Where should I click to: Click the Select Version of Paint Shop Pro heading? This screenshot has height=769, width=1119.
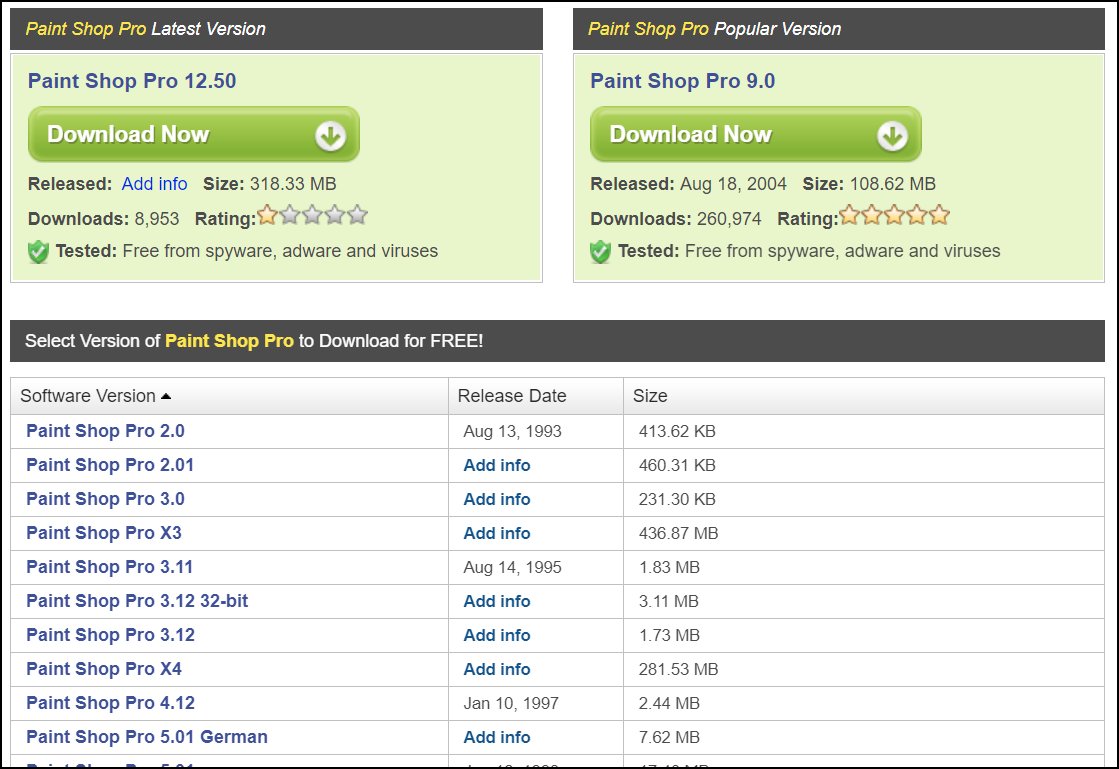point(254,341)
